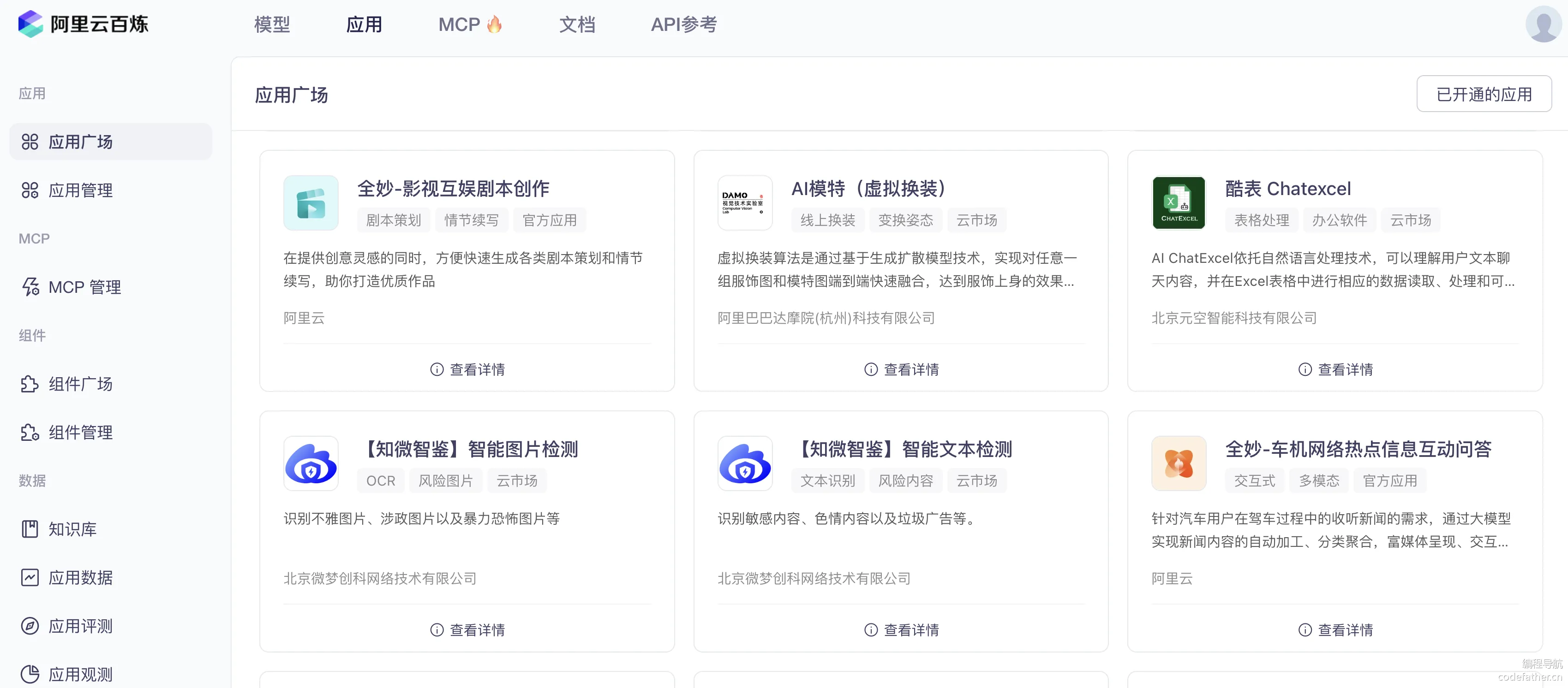Click the 变换姿态 tag
Screen dimensions: 1568x688
[906, 220]
